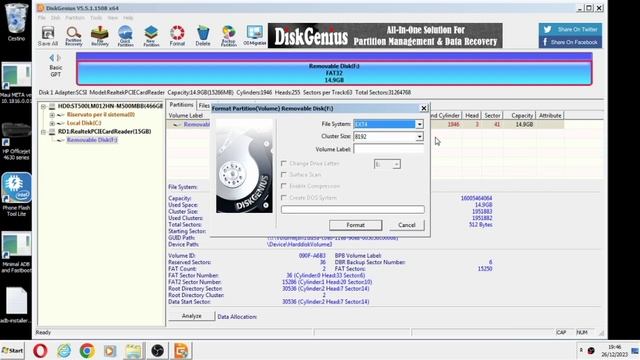
Task: Select the Phone Flash Tool Lite desktop icon
Action: (16, 194)
